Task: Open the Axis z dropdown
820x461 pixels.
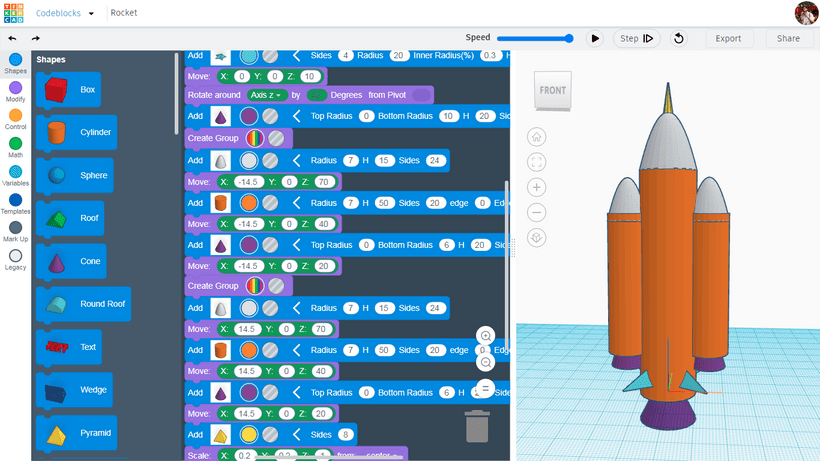Action: tap(266, 95)
